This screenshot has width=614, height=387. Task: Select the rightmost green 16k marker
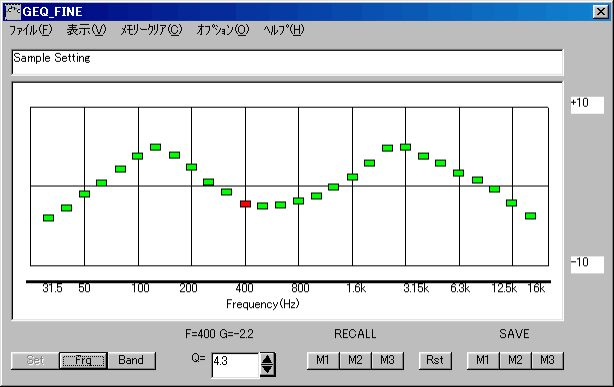point(530,216)
